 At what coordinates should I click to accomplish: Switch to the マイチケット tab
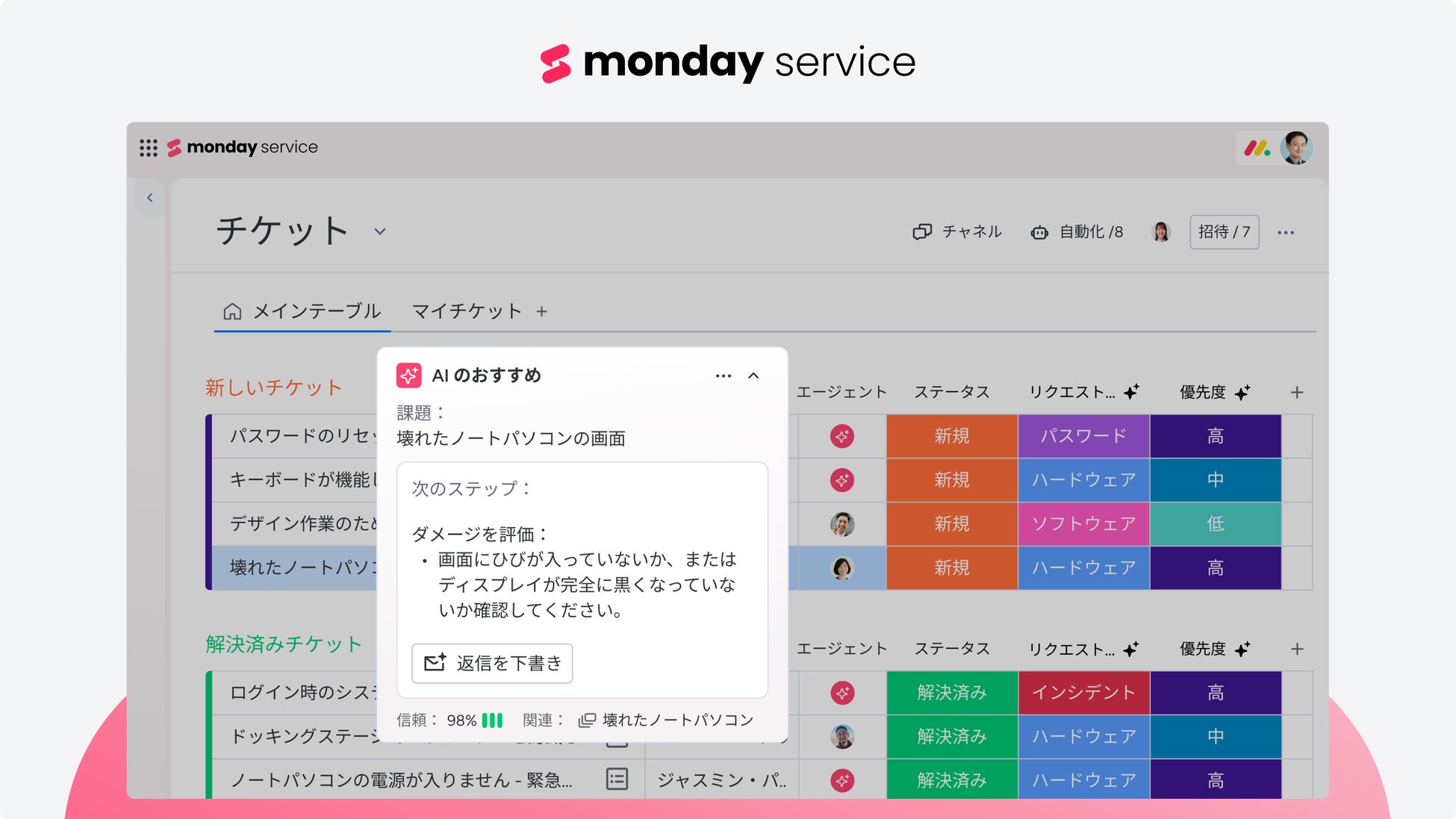pos(467,311)
